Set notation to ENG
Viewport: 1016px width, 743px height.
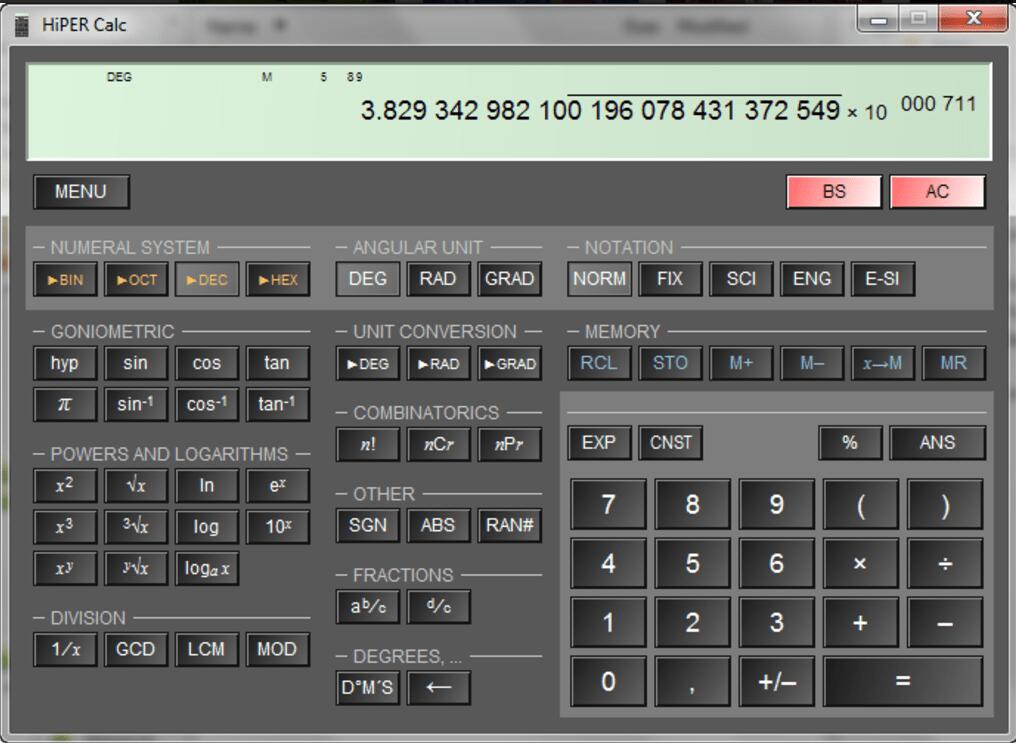(811, 279)
